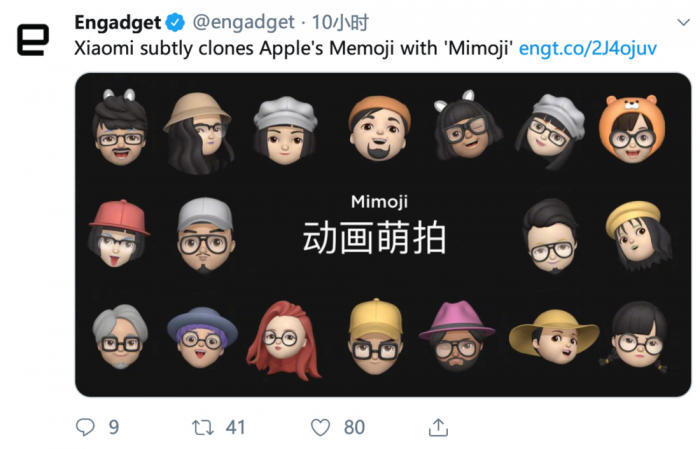700x449 pixels.
Task: Click the red-haired avatar with glasses
Action: 283,339
